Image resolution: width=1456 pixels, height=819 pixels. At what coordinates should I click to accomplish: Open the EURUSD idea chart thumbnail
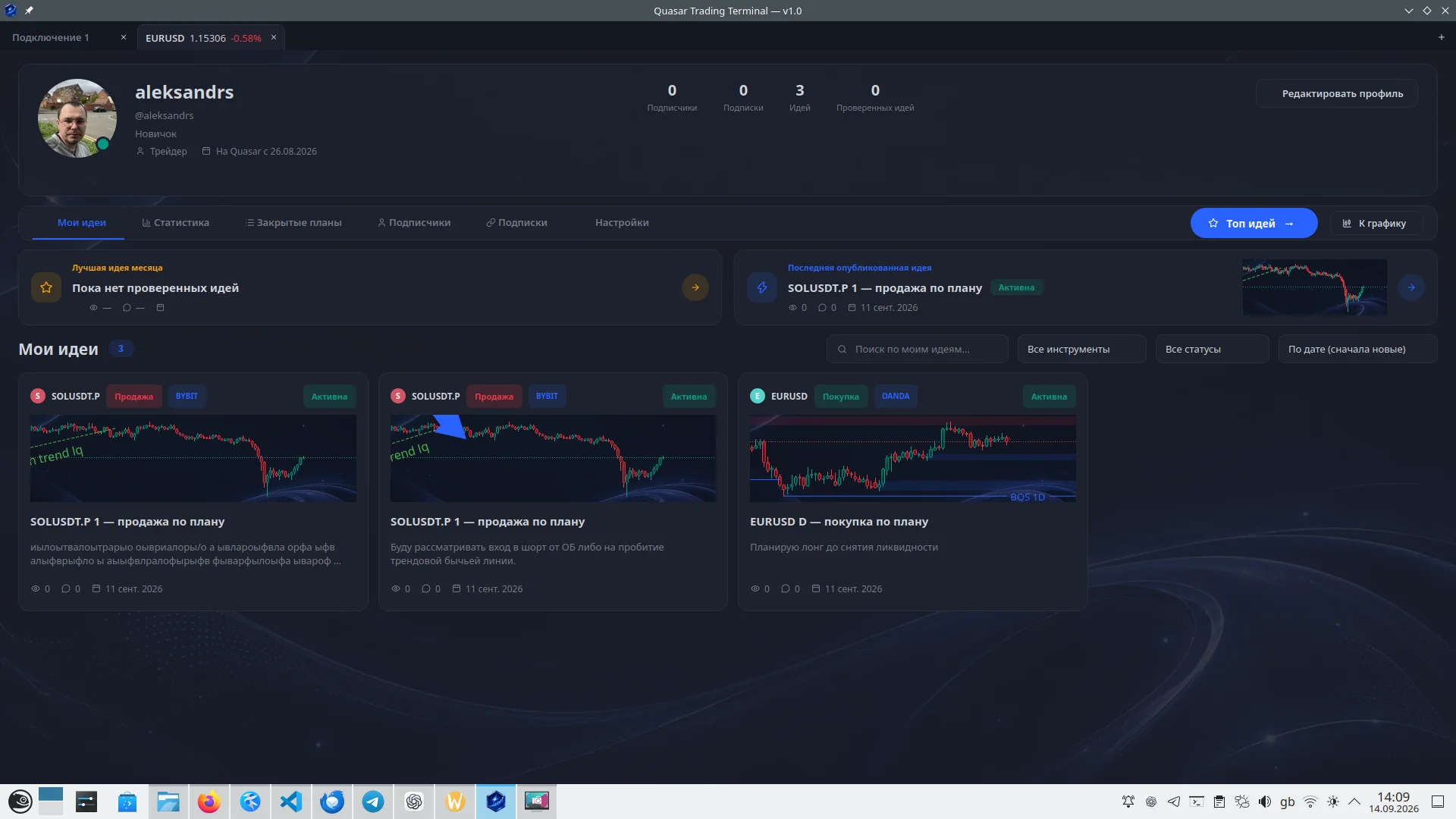point(913,459)
